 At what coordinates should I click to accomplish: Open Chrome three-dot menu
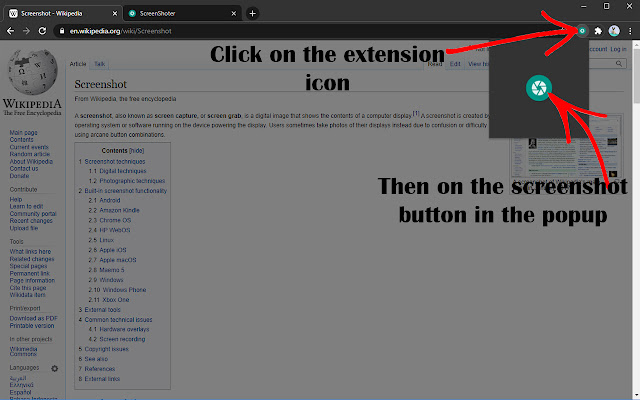[x=630, y=31]
